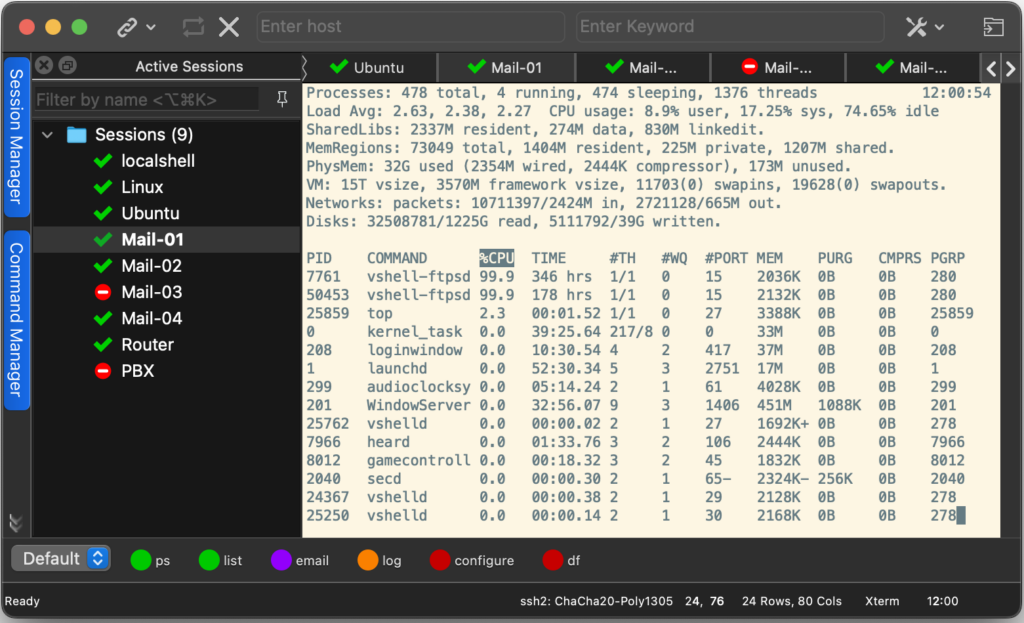The height and width of the screenshot is (623, 1024).
Task: Open the wrench tools menu
Action: coord(918,27)
